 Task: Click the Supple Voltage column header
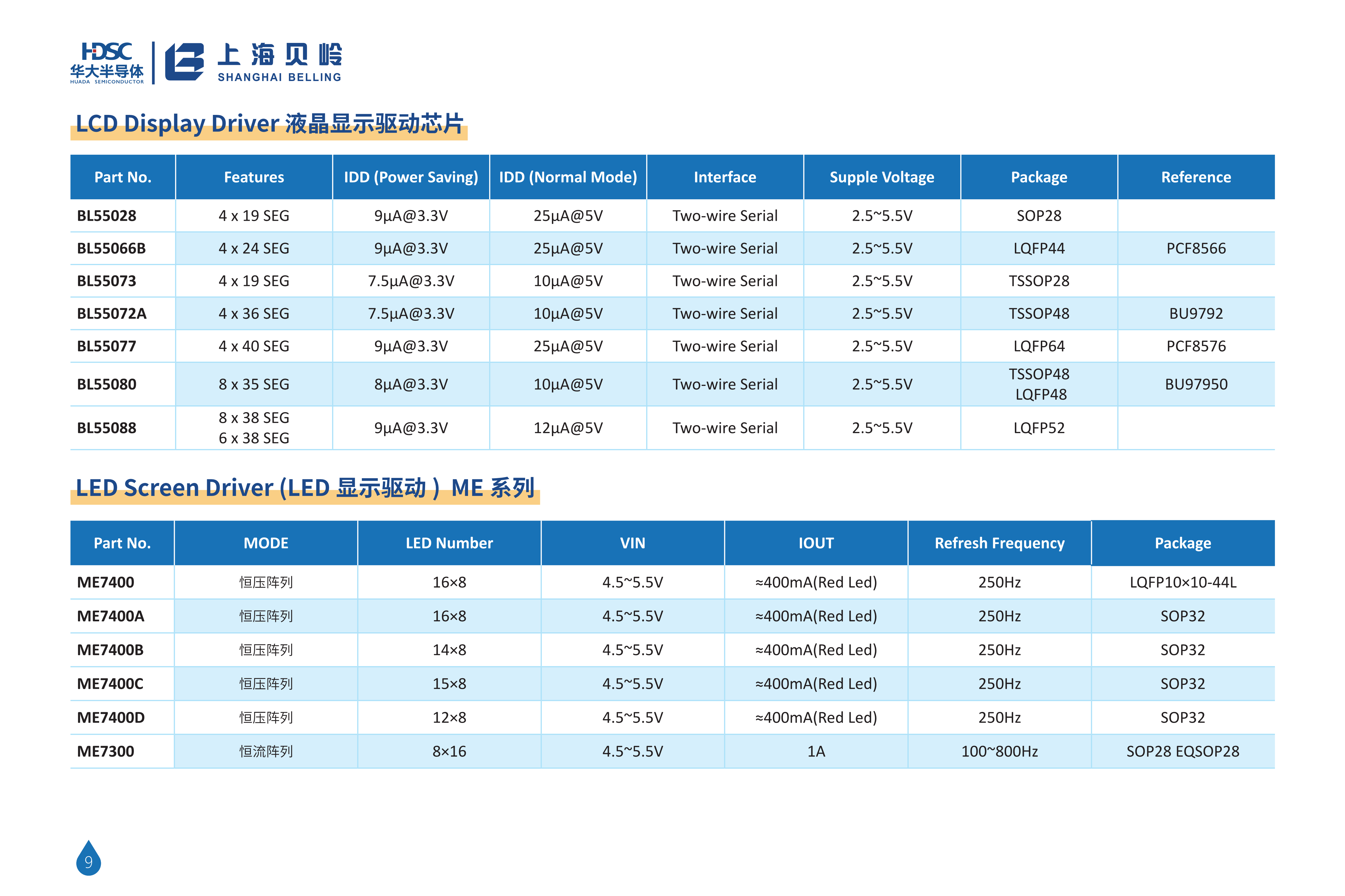coord(882,177)
